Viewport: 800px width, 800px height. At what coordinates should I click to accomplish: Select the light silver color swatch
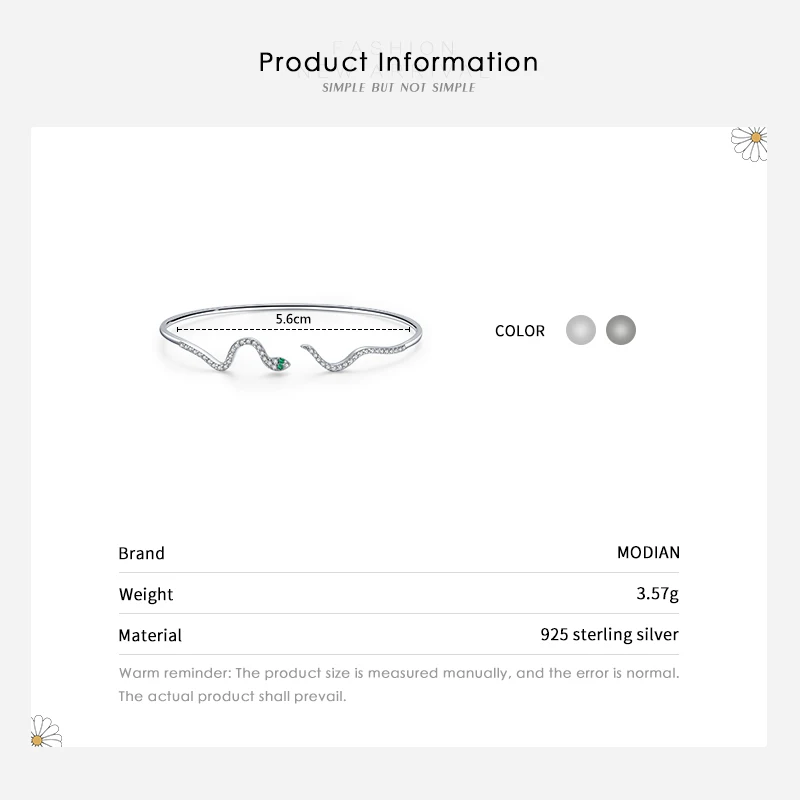[x=581, y=330]
